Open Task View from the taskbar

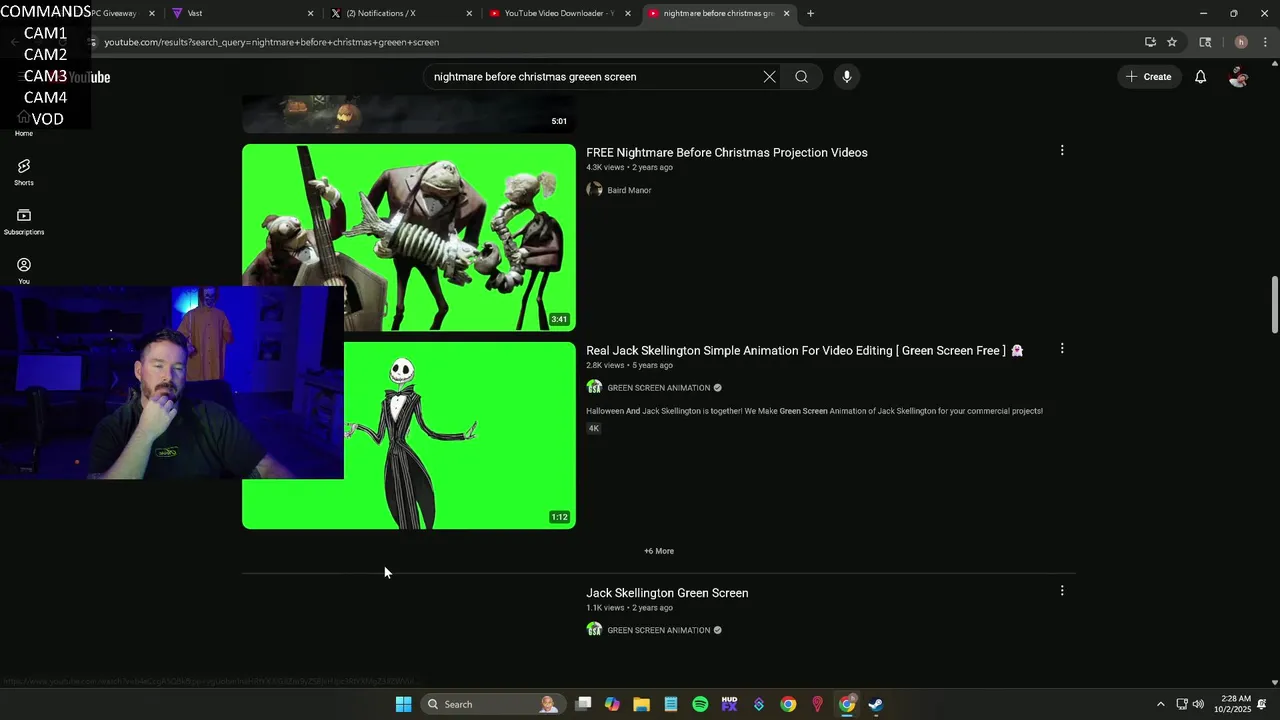(x=583, y=704)
